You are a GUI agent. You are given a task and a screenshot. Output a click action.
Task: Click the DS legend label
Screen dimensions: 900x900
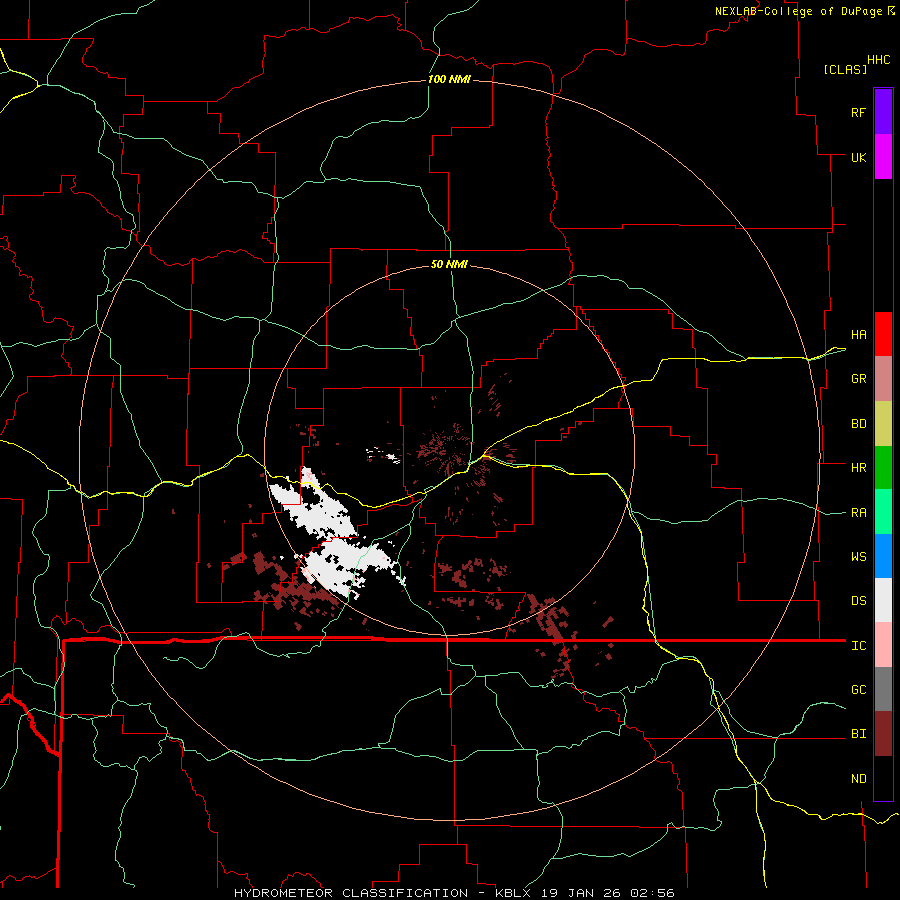(858, 601)
